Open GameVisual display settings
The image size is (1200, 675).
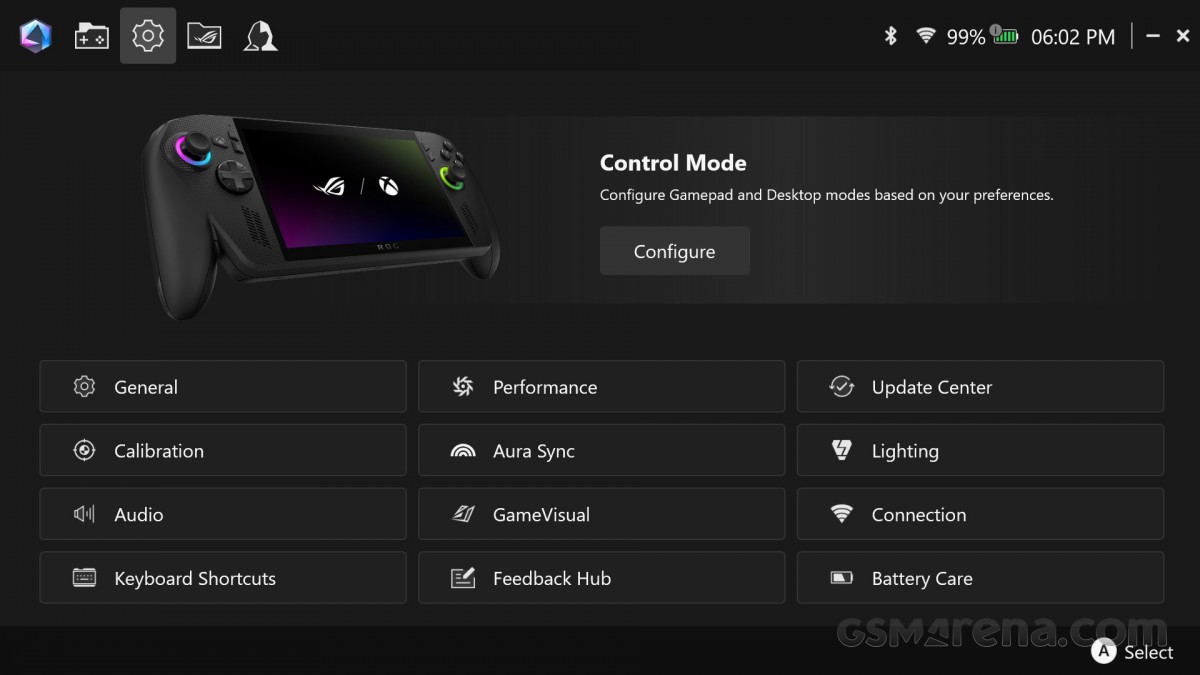[x=602, y=515]
